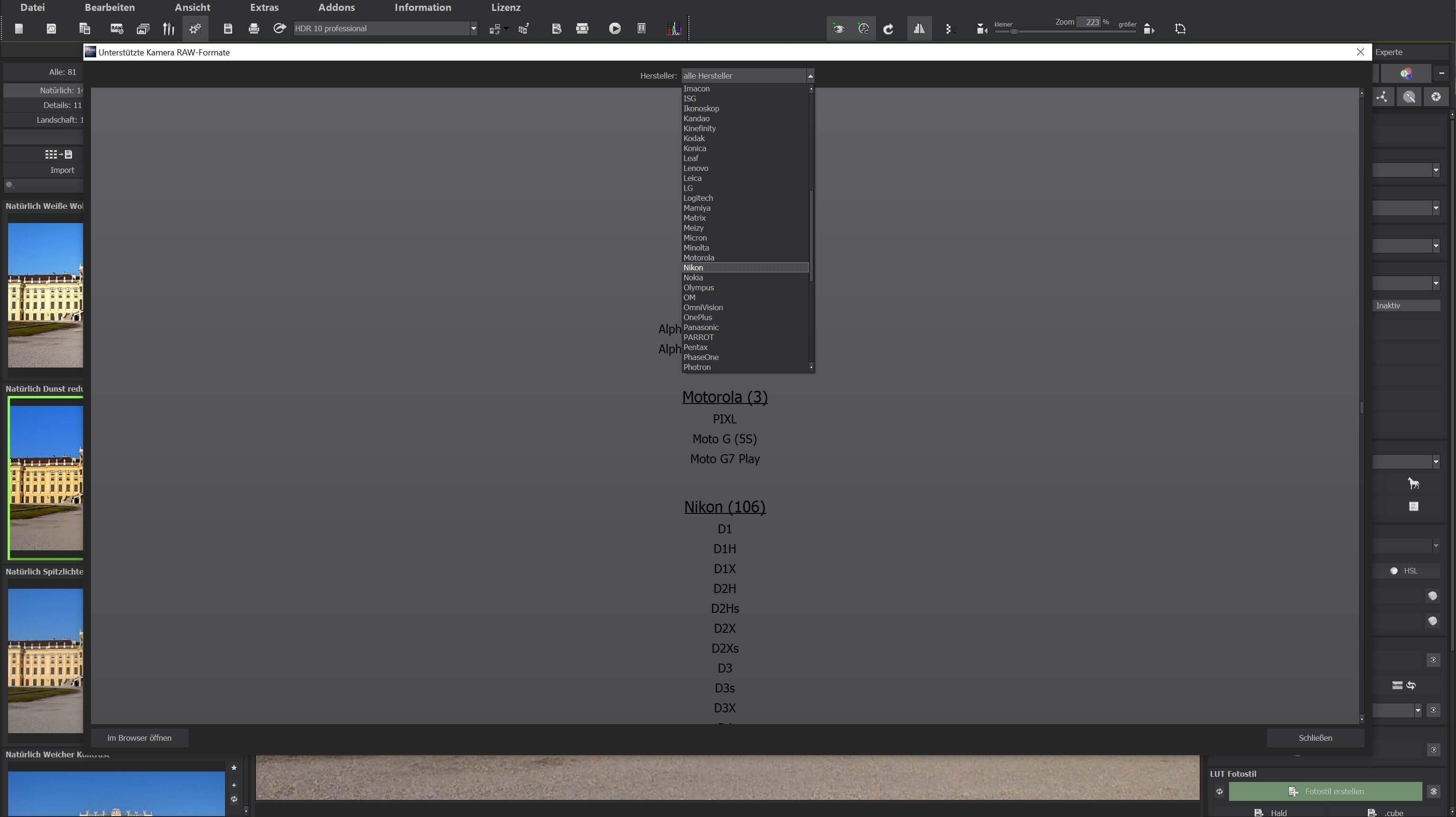
Task: Toggle the before/after comparison icon
Action: 919,28
